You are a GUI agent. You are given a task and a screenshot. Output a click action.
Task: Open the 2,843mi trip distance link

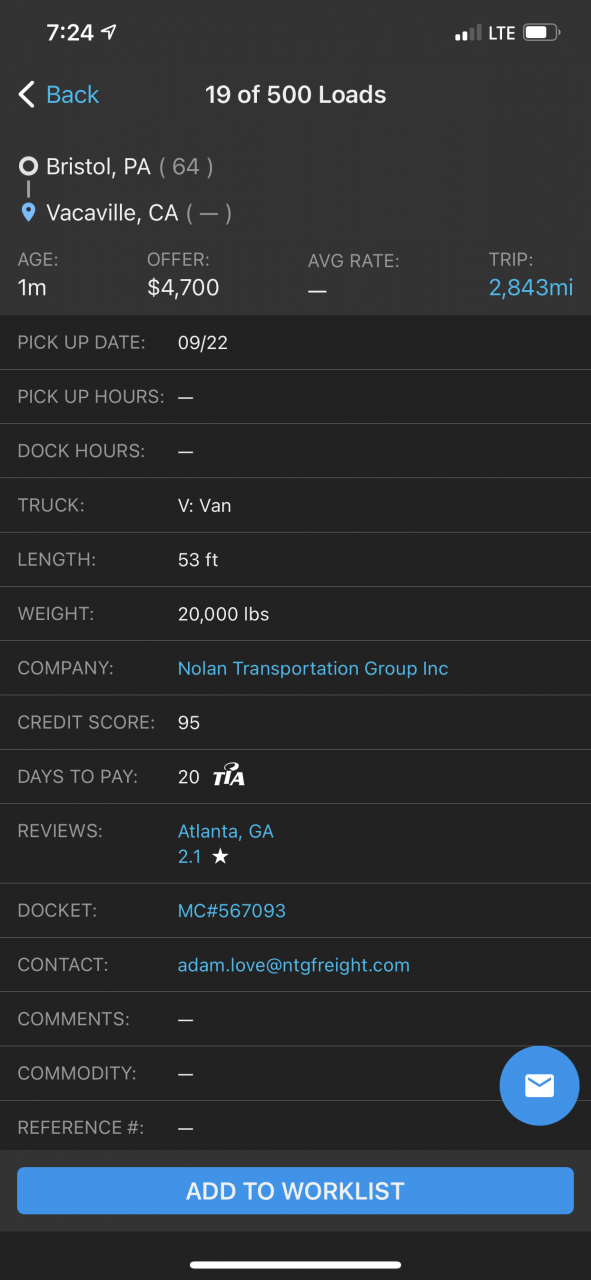(531, 288)
